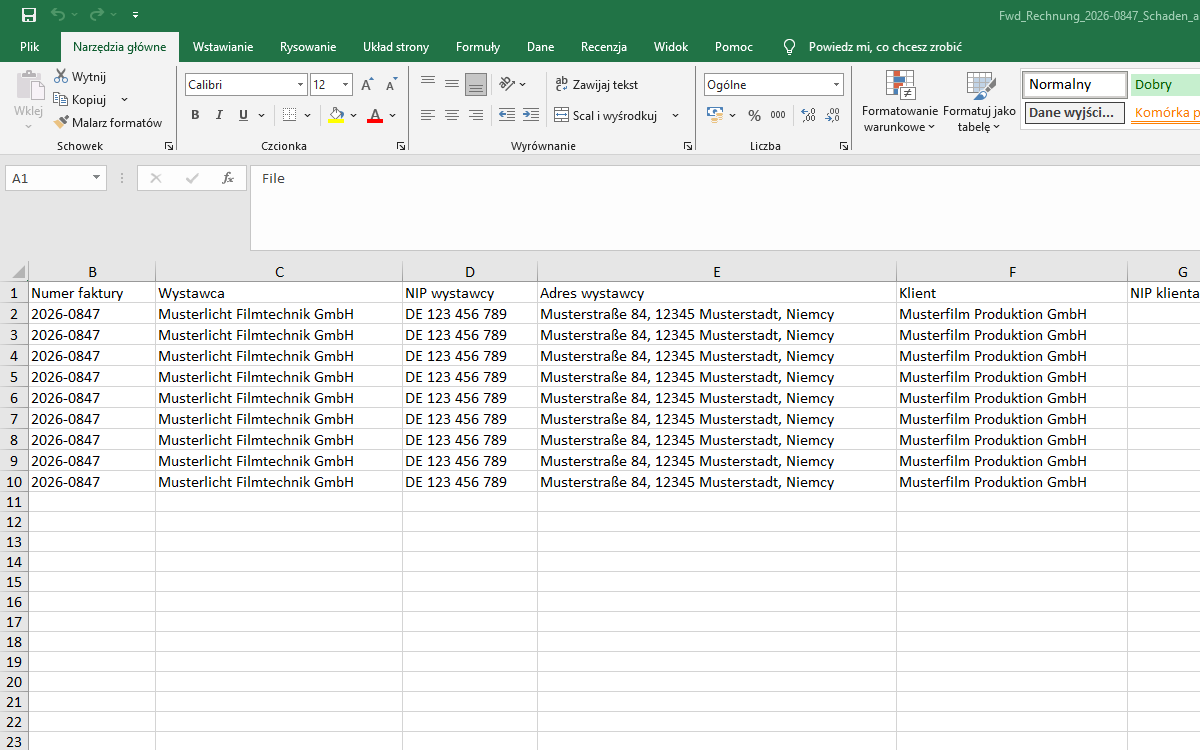Click Accounting Number Format icon
This screenshot has width=1200, height=750.
click(715, 115)
